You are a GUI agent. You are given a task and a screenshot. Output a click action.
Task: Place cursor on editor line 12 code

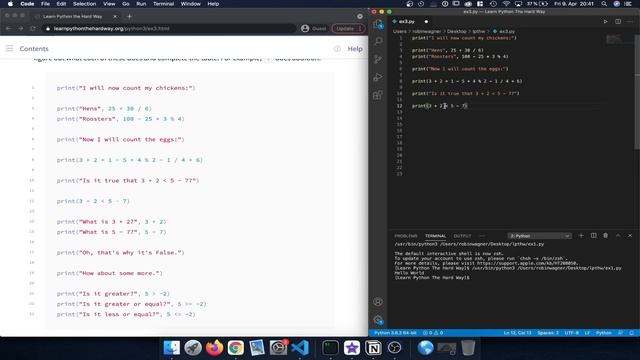pyautogui.click(x=440, y=106)
